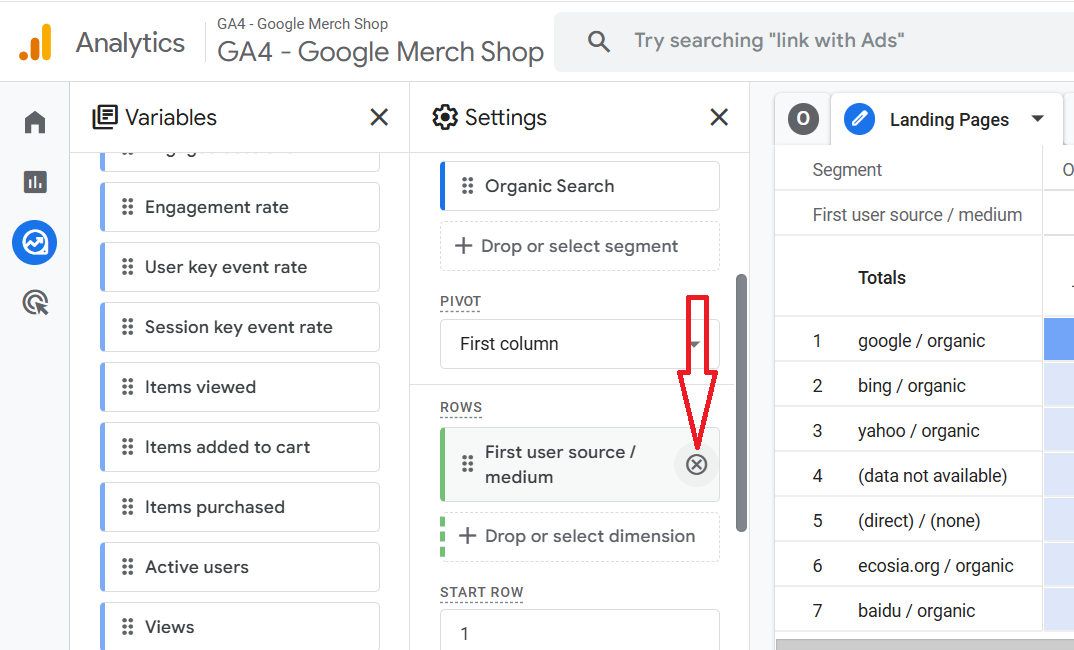
Task: Open the Pivot First column dropdown
Action: (x=579, y=344)
